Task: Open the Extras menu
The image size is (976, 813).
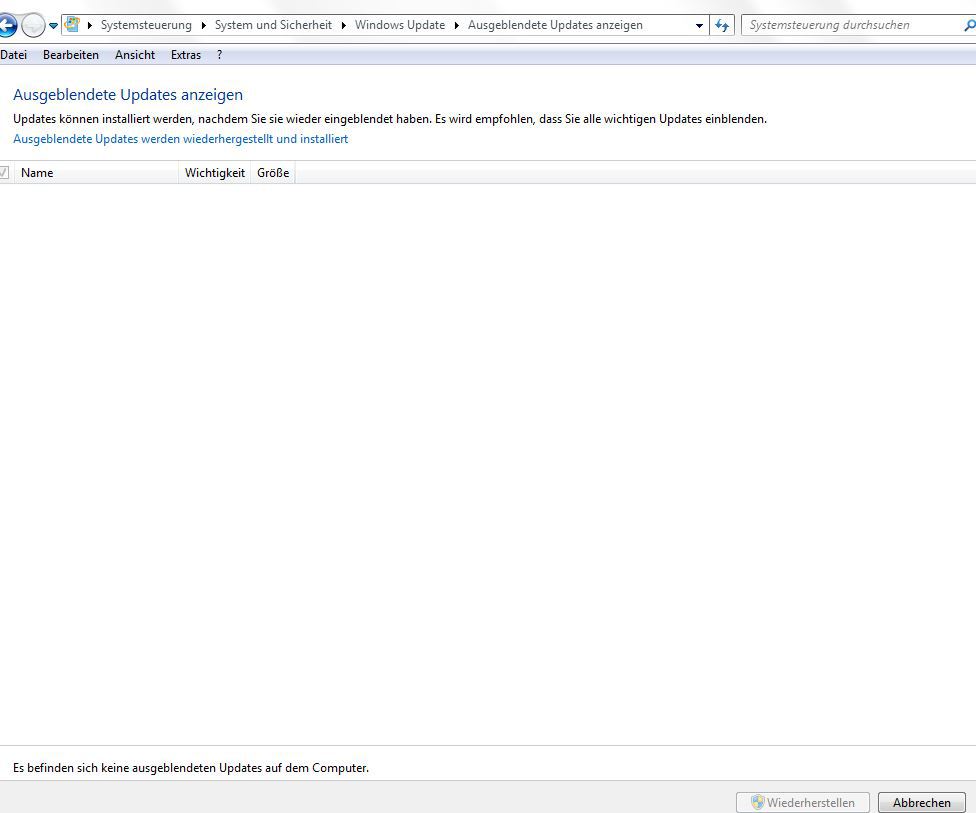Action: click(186, 55)
